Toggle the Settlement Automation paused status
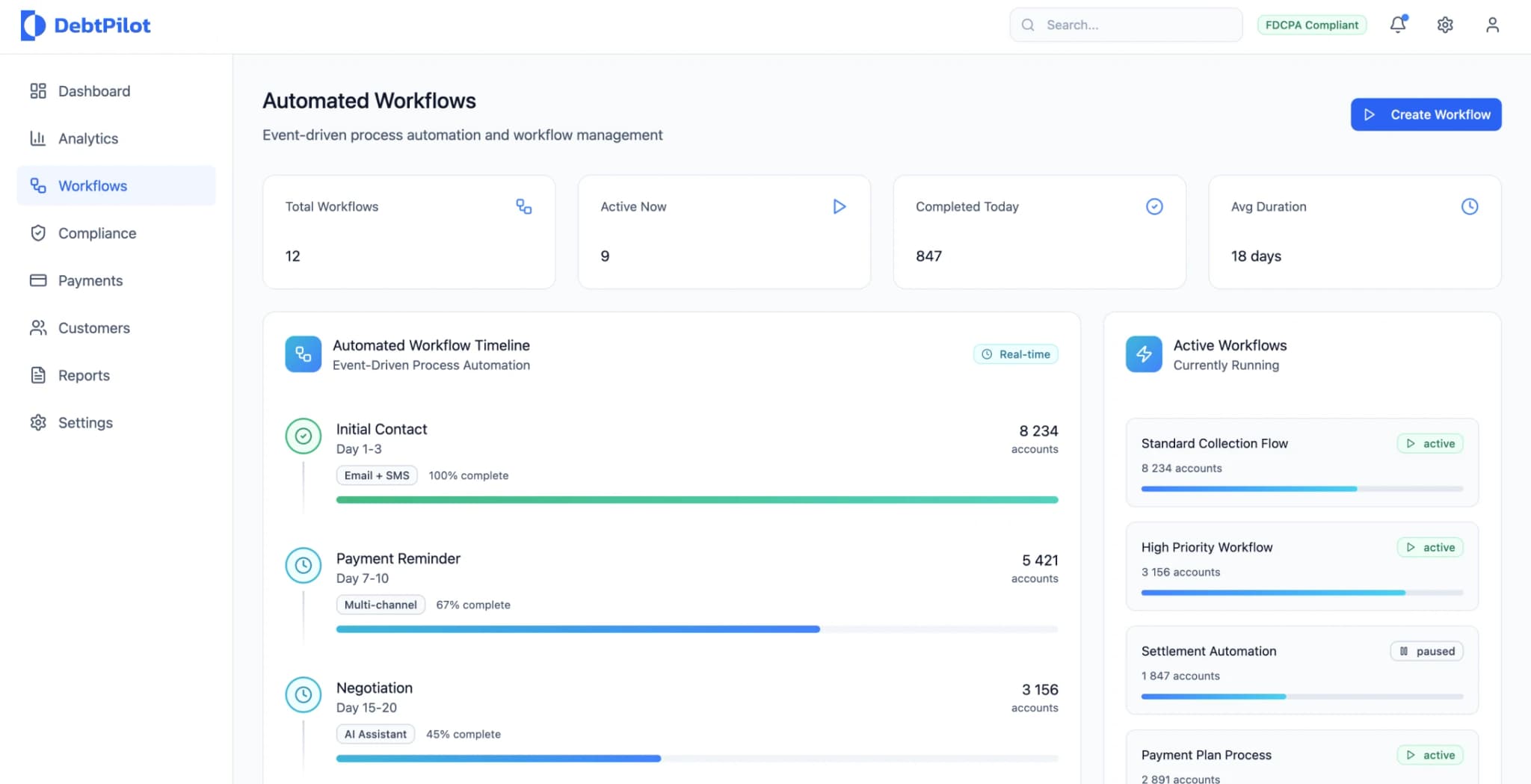Image resolution: width=1531 pixels, height=784 pixels. [x=1426, y=651]
